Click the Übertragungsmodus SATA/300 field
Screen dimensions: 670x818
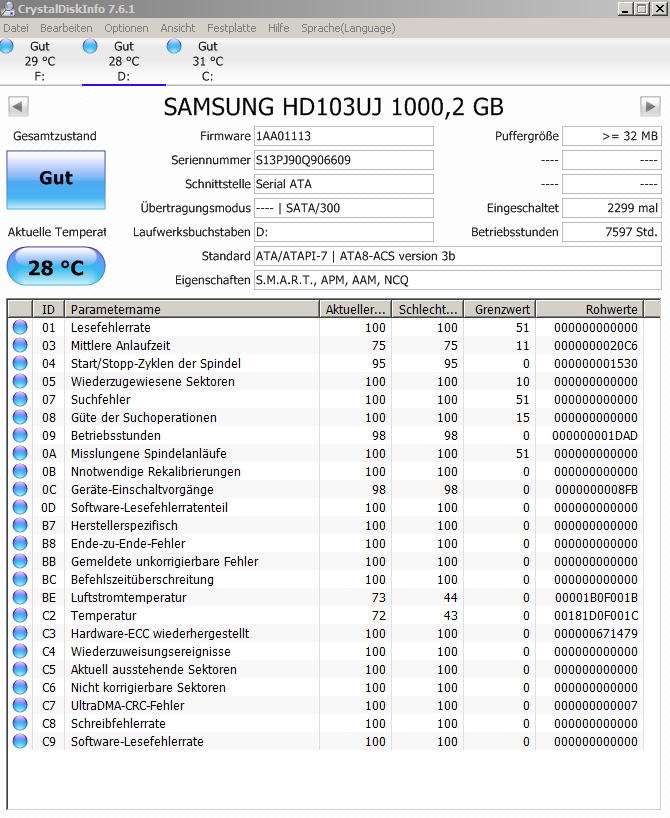coord(343,208)
